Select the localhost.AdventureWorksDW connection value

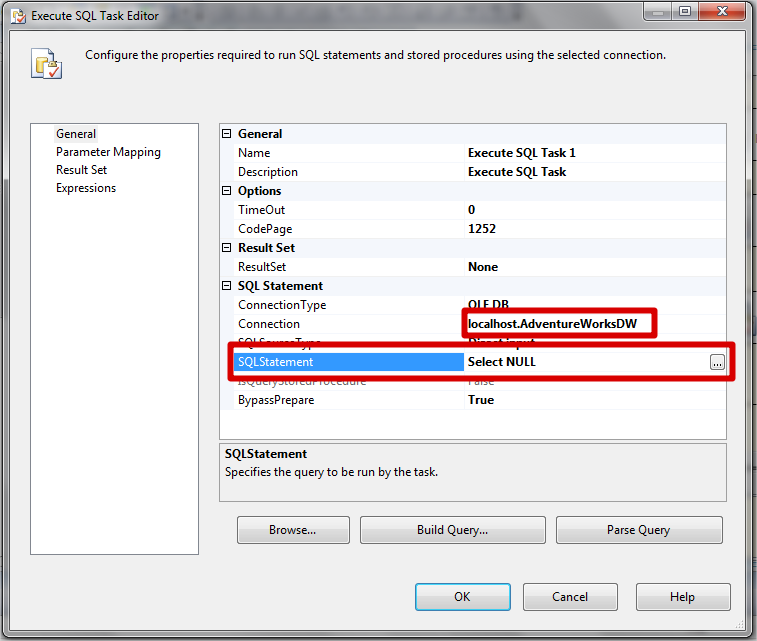pos(557,324)
